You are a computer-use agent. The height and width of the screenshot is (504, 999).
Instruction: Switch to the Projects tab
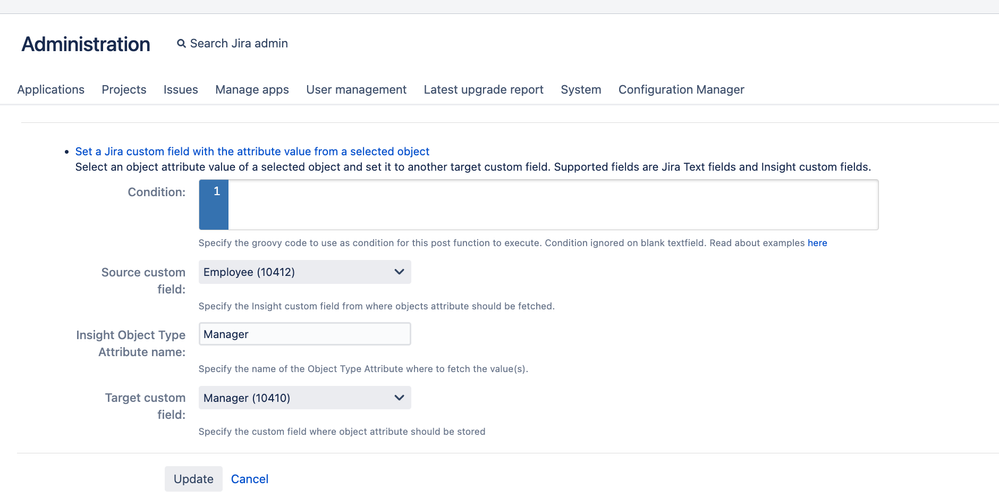point(124,90)
